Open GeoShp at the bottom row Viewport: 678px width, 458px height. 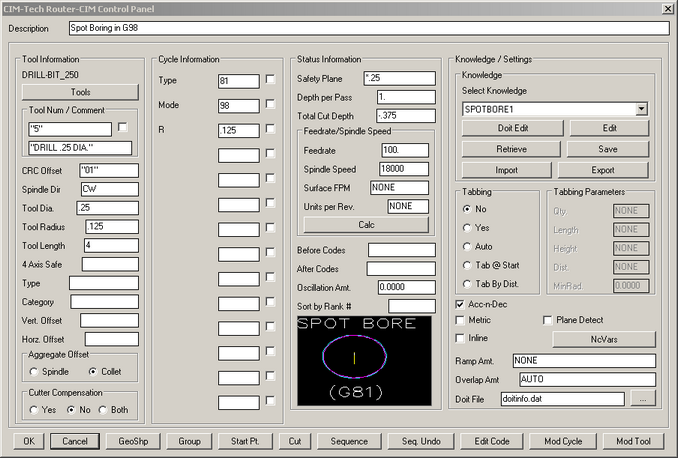click(133, 441)
